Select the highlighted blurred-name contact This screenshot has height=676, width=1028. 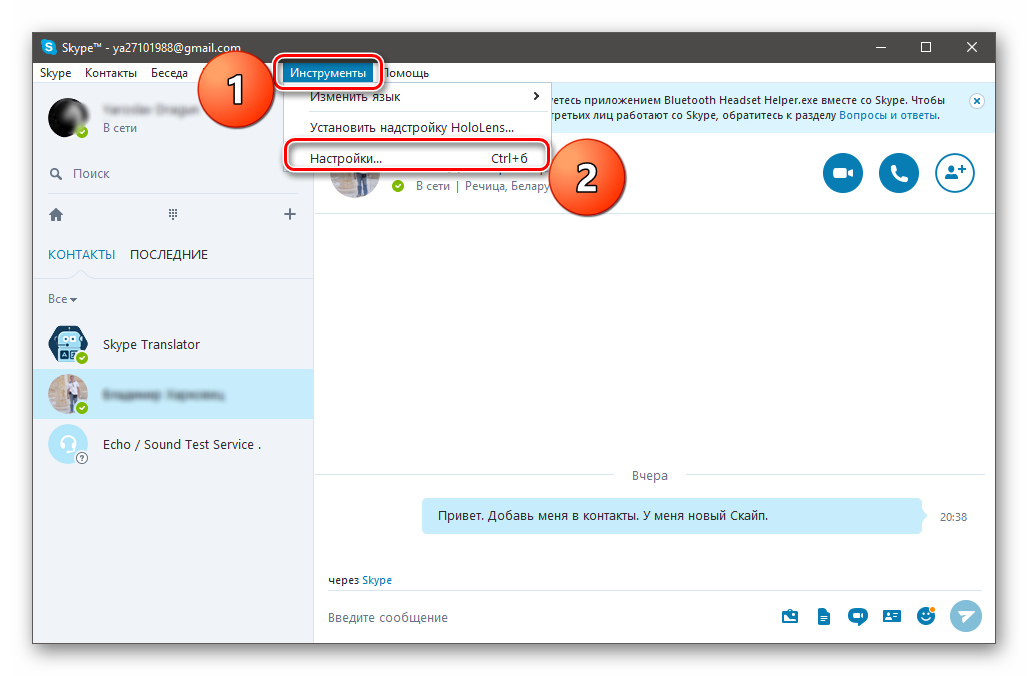pos(173,394)
